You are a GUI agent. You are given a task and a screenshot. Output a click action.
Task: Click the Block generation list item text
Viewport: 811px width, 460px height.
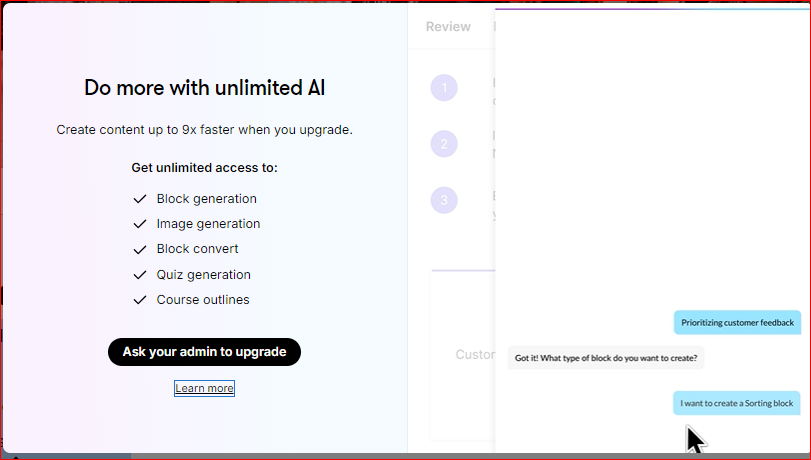pyautogui.click(x=207, y=199)
